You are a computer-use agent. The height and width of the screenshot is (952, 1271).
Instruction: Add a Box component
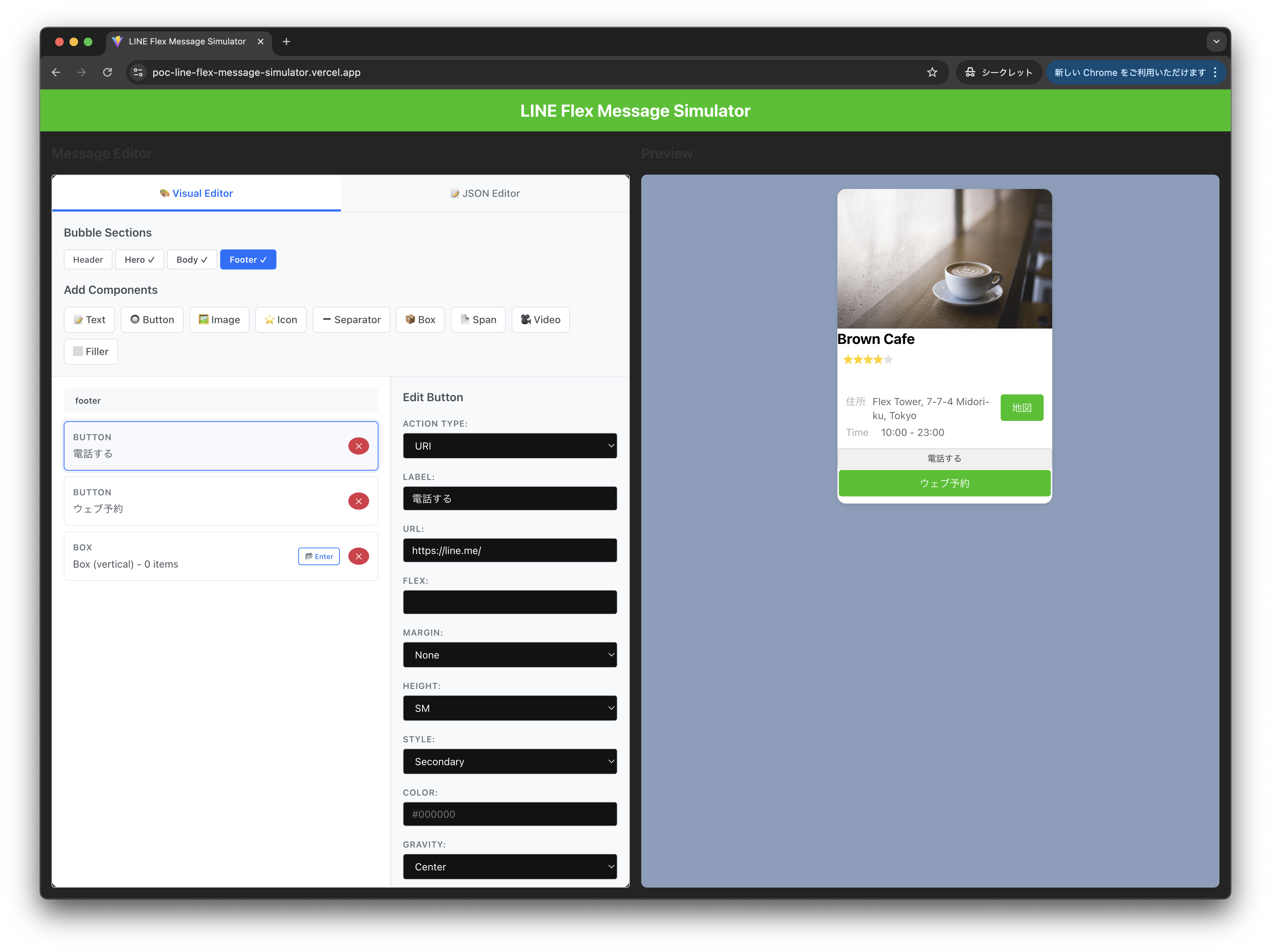click(420, 320)
